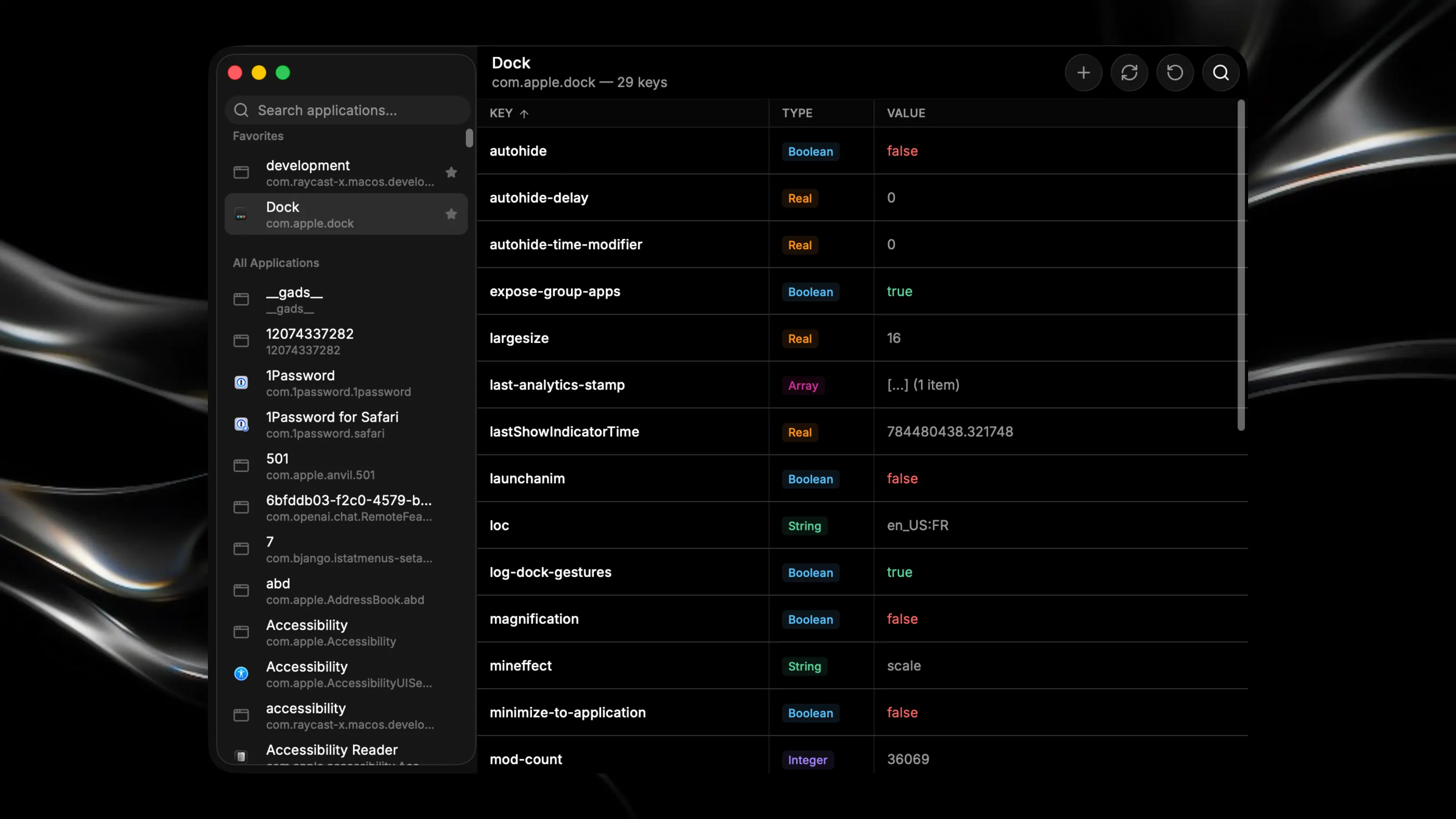Viewport: 1456px width, 819px height.
Task: Select 1Password for Safari
Action: coord(346,425)
